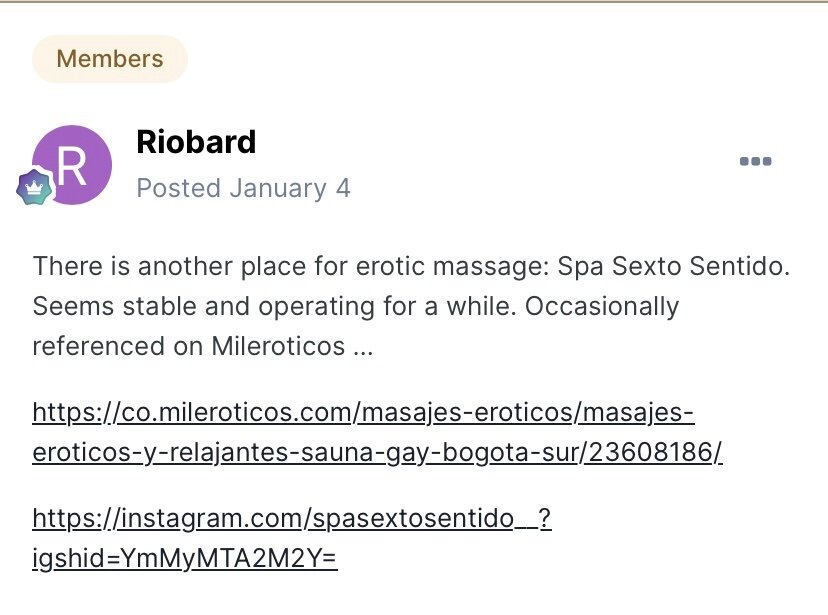Image resolution: width=828 pixels, height=615 pixels.
Task: Click the word 'Members' in the badge
Action: pyautogui.click(x=110, y=59)
